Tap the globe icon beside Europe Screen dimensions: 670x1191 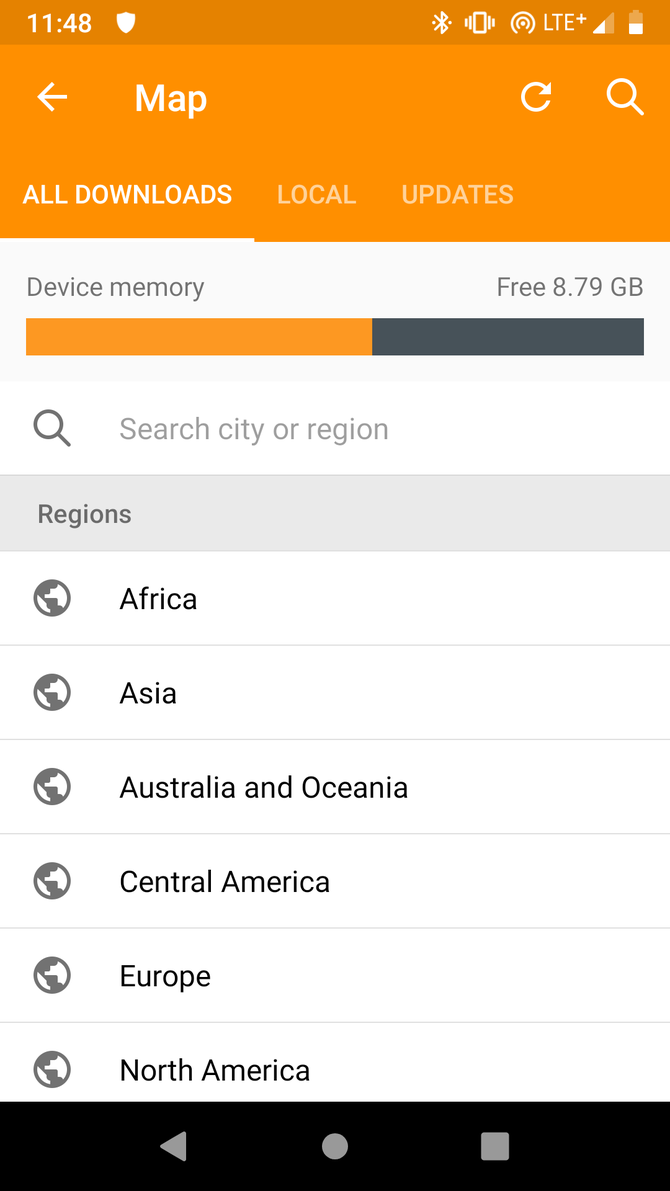52,975
